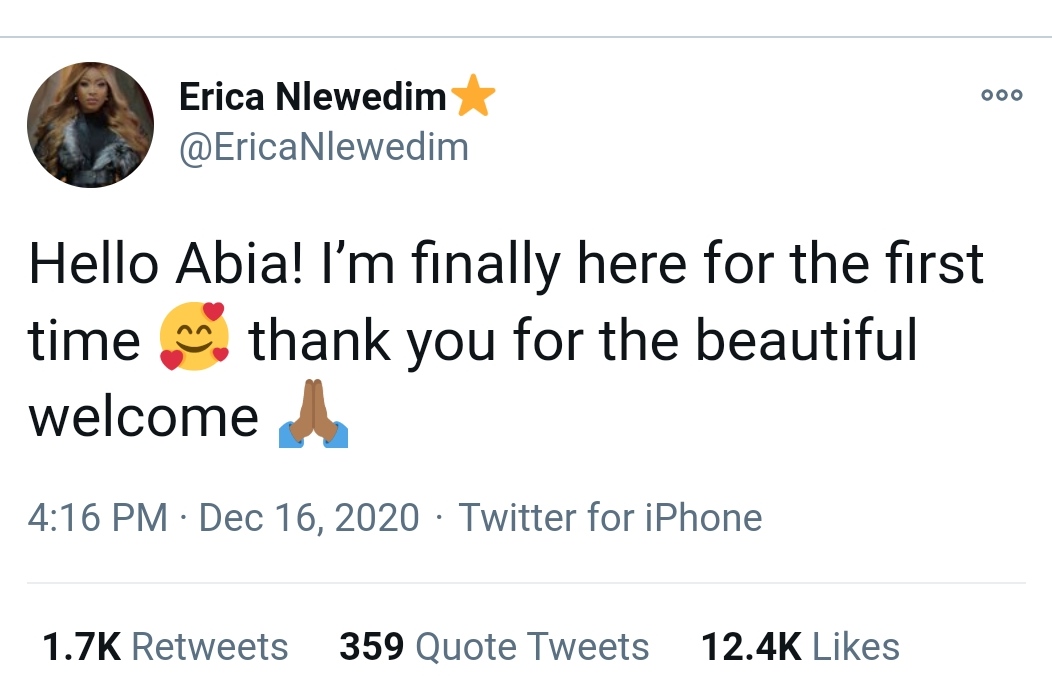1052x682 pixels.
Task: Click the word "beautiful" in the tweet
Action: pyautogui.click(x=806, y=340)
